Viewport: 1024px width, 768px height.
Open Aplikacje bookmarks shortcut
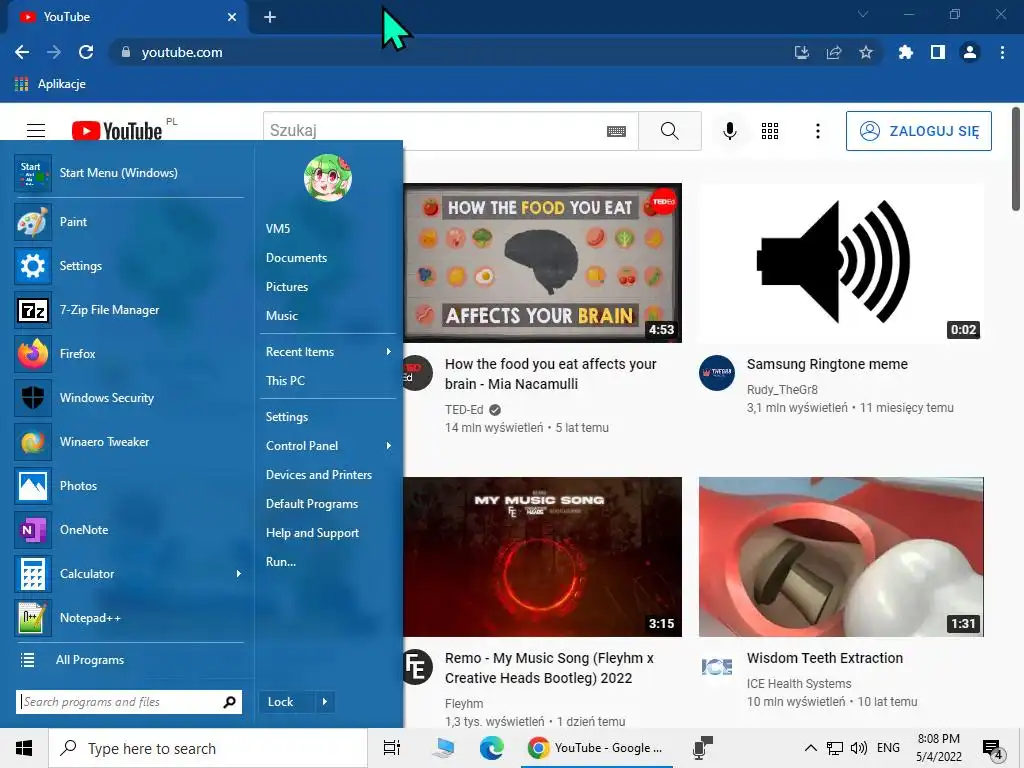click(x=50, y=84)
